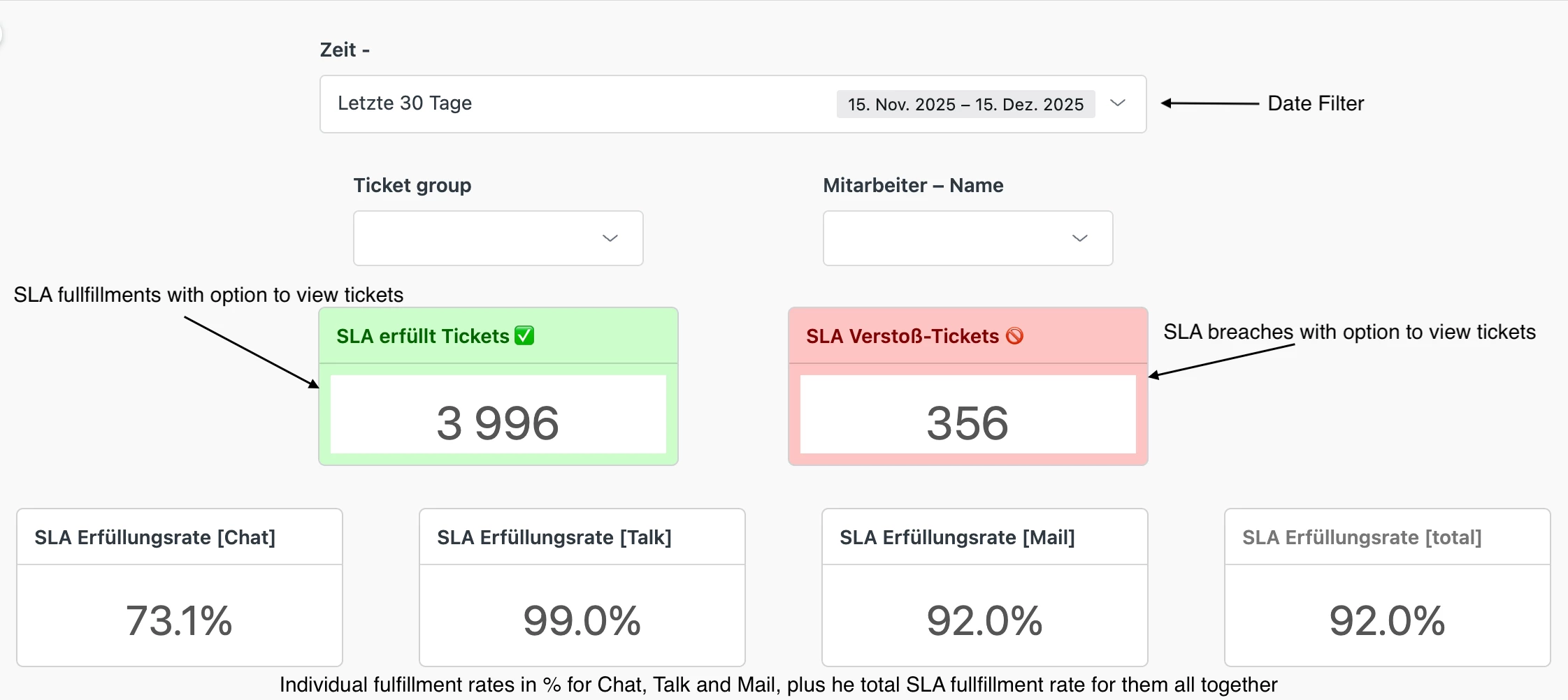Click the SLA Verstoß-Tickets header
The height and width of the screenshot is (700, 1568).
click(x=902, y=336)
